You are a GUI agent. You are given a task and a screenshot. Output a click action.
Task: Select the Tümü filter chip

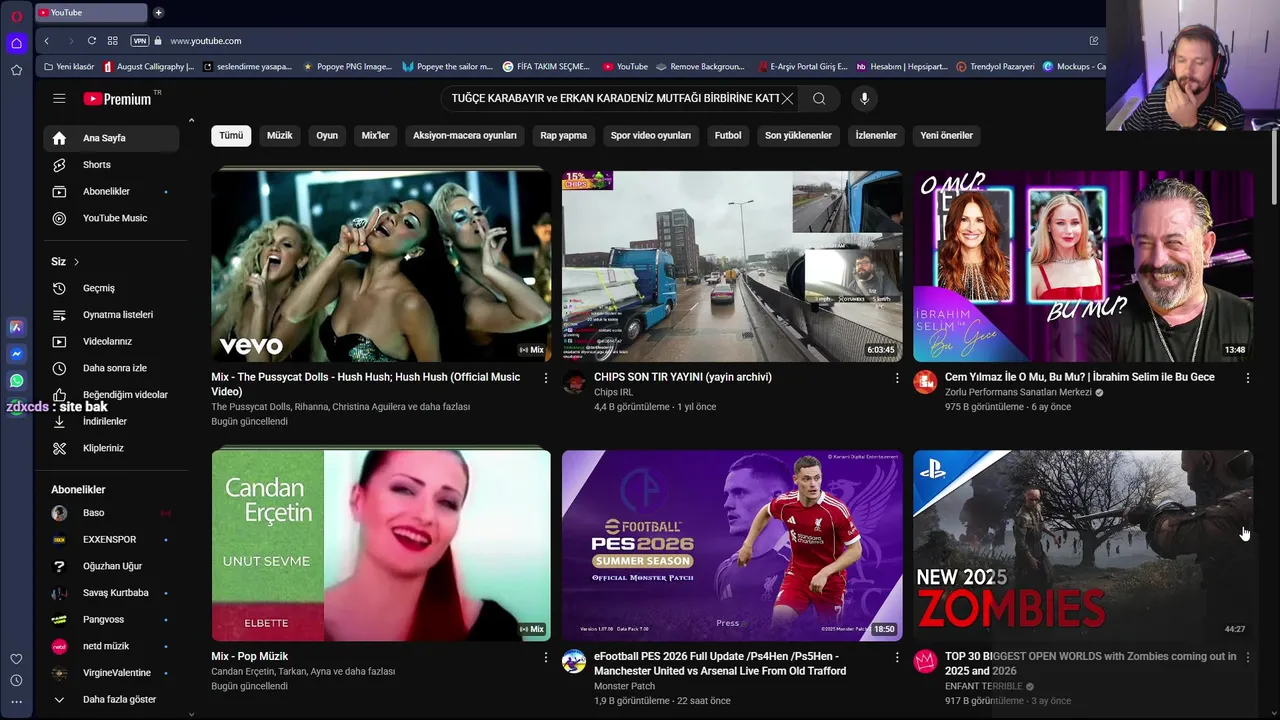pyautogui.click(x=231, y=135)
